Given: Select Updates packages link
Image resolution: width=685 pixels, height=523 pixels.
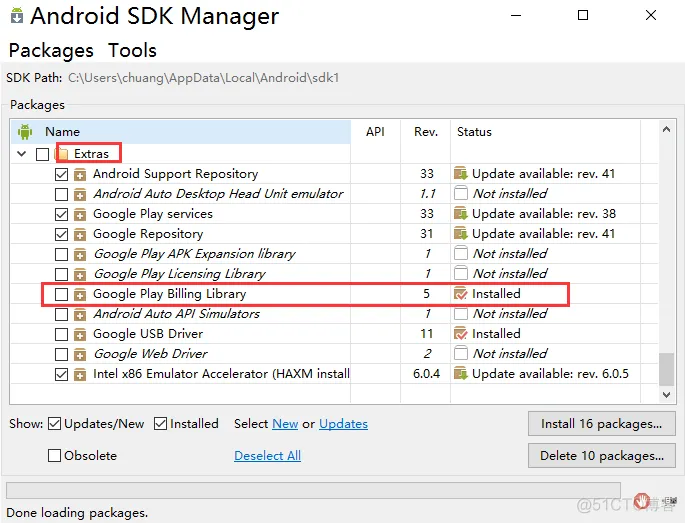Looking at the screenshot, I should point(343,424).
